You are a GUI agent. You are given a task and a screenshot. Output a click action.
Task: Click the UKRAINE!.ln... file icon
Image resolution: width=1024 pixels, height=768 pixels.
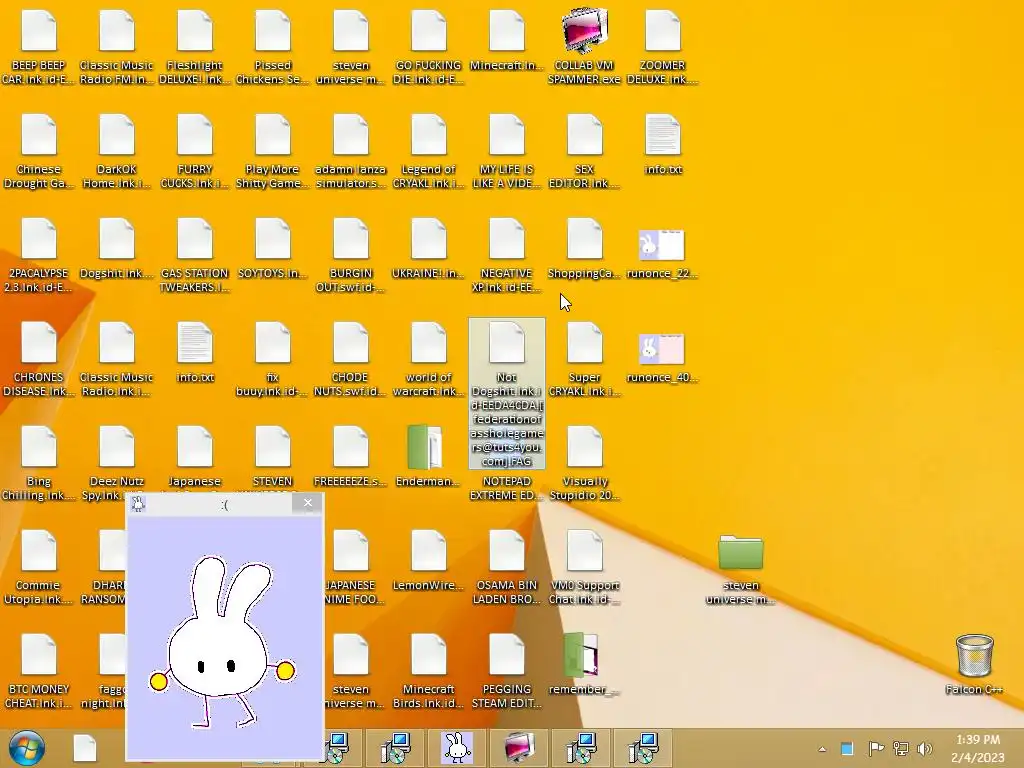click(x=428, y=249)
